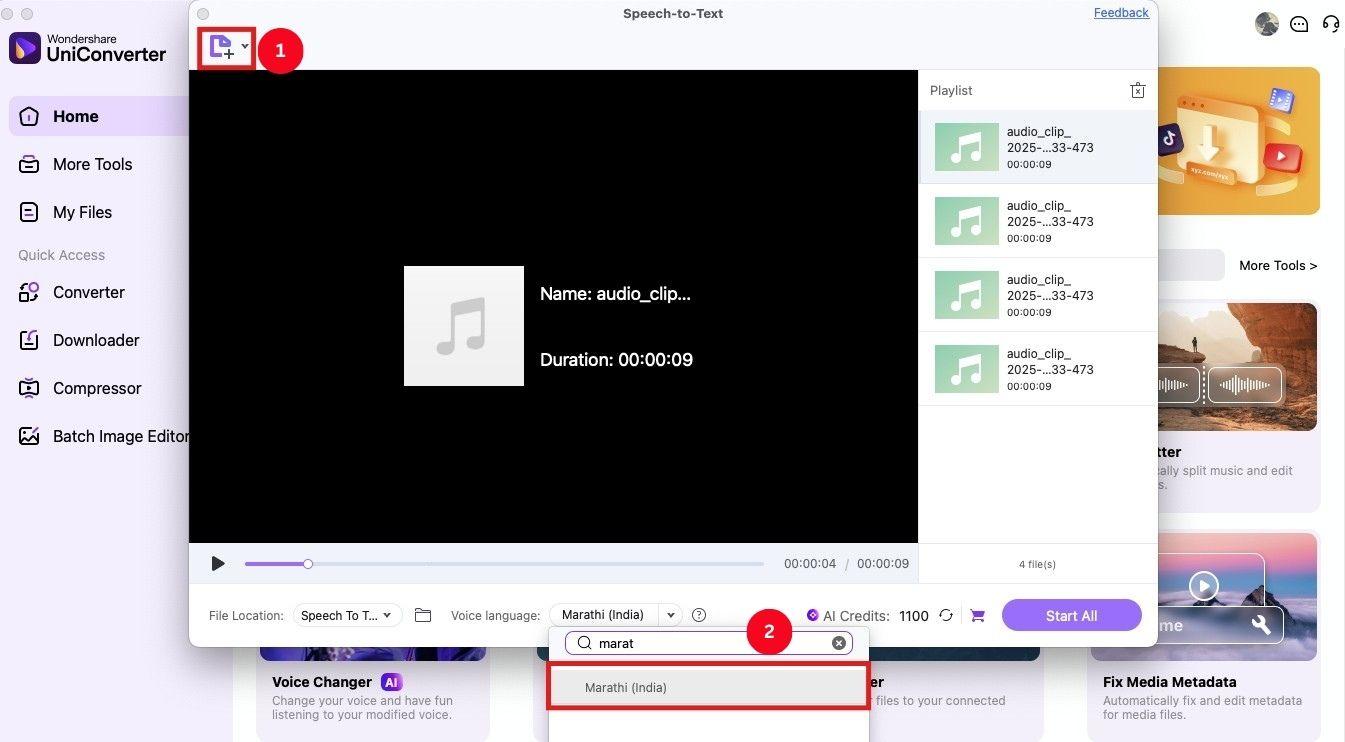Open the Converter tool in the sidebar
Viewport: 1345px width, 742px height.
point(88,292)
